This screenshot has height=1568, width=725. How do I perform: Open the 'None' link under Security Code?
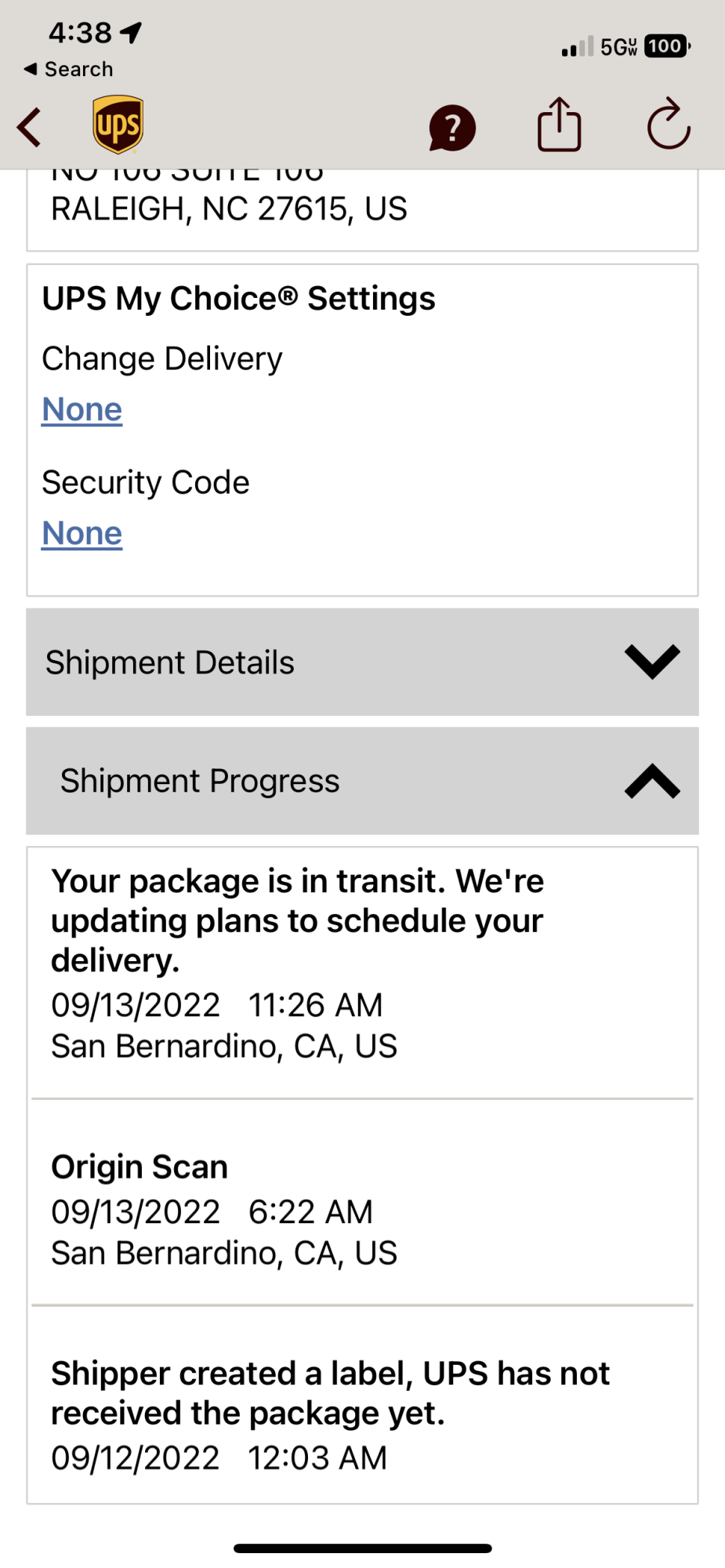point(82,533)
